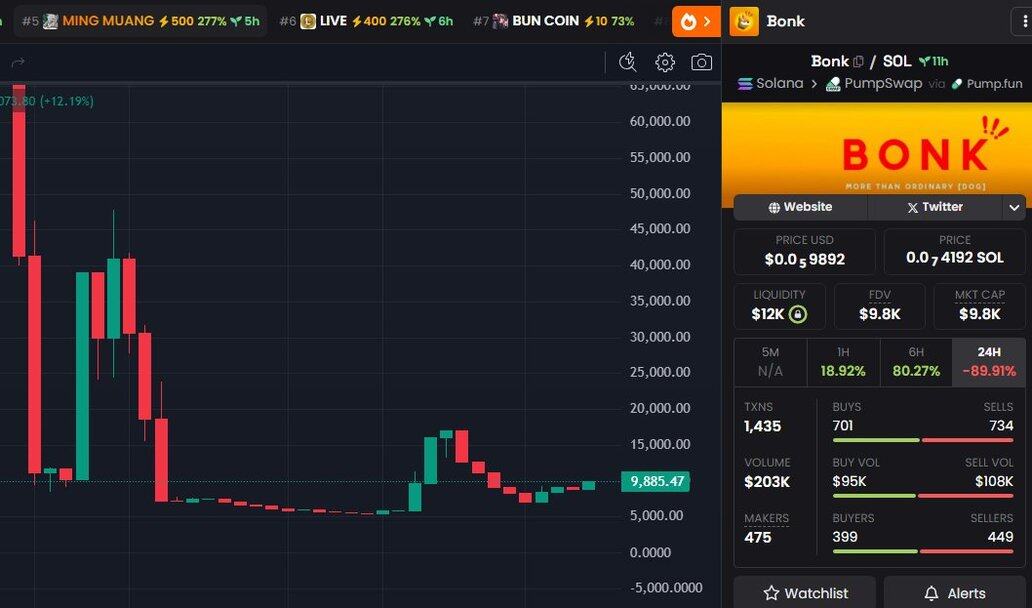Click the MAKERS count 475
The image size is (1032, 608).
758,538
